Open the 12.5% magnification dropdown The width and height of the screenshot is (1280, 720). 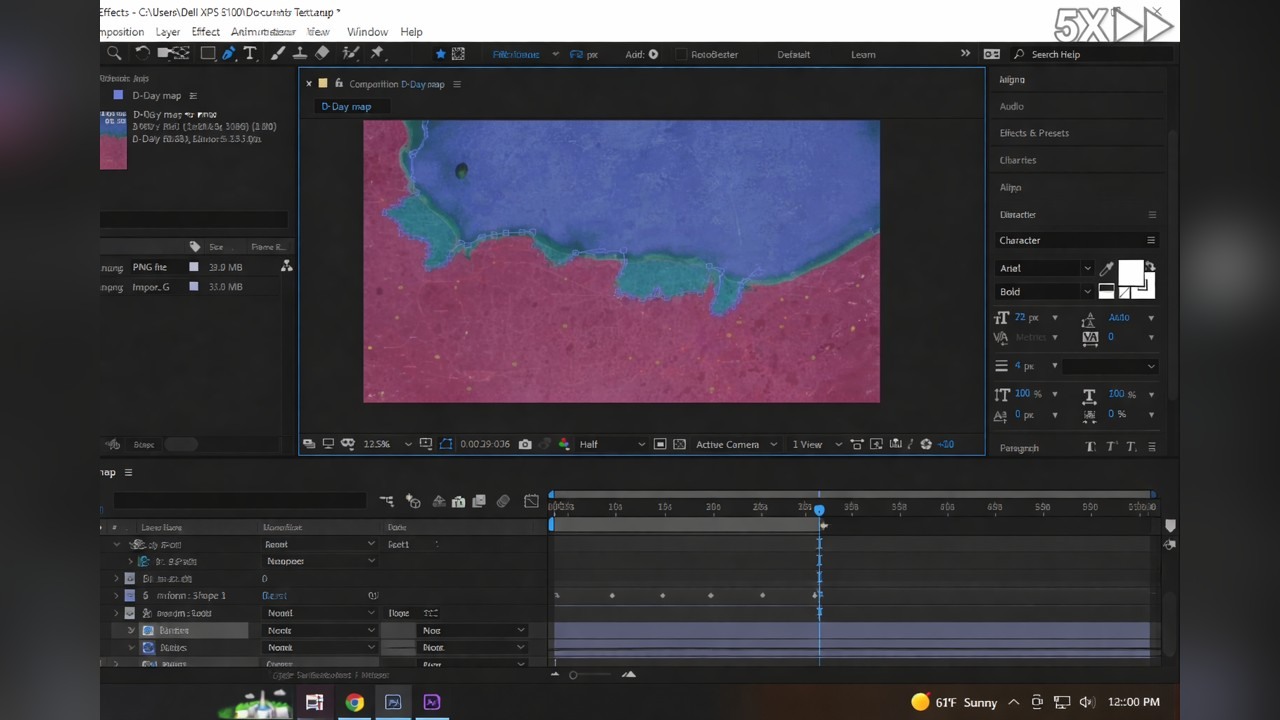click(x=387, y=444)
